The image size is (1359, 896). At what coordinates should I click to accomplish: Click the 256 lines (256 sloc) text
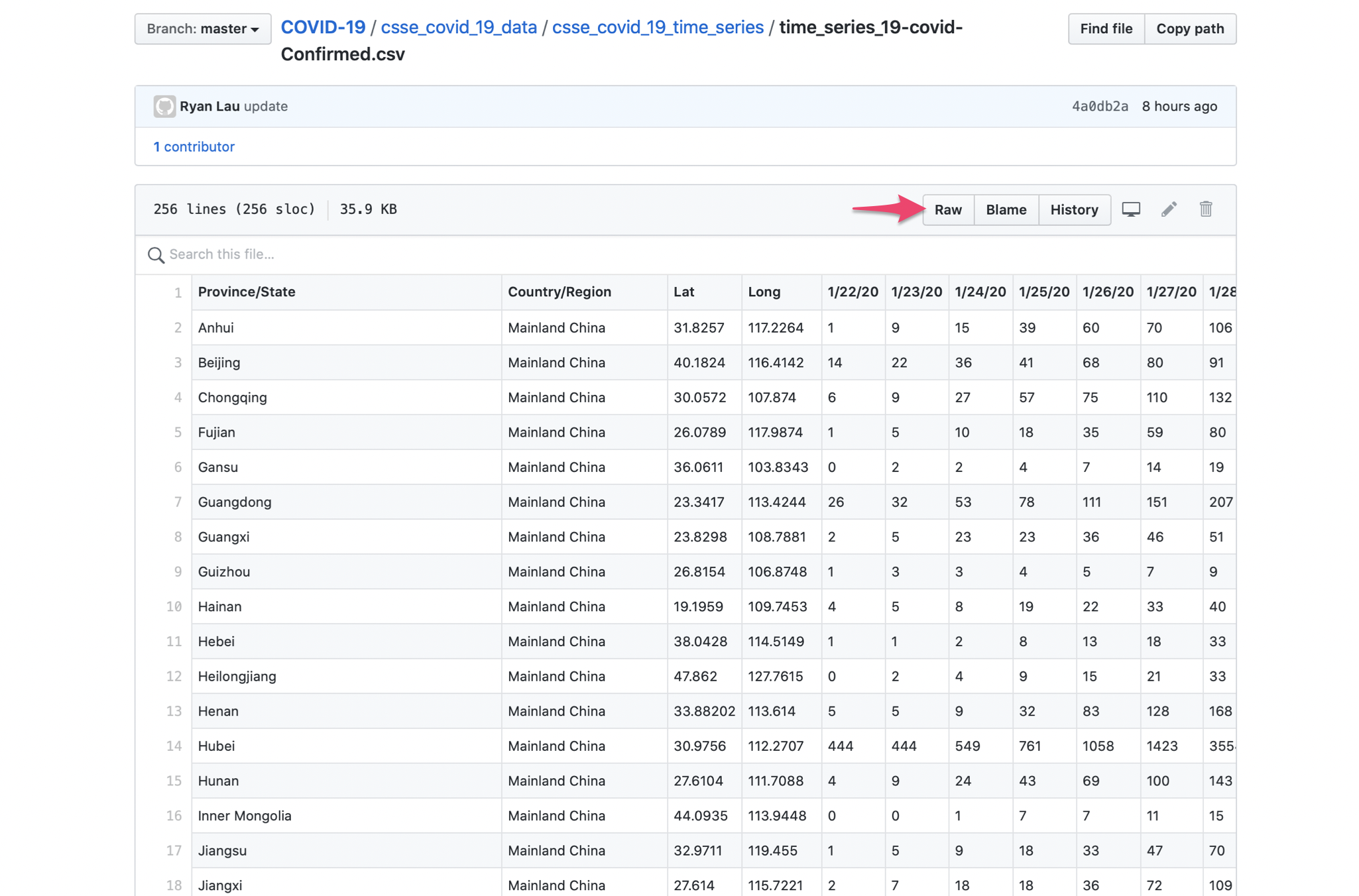(234, 209)
